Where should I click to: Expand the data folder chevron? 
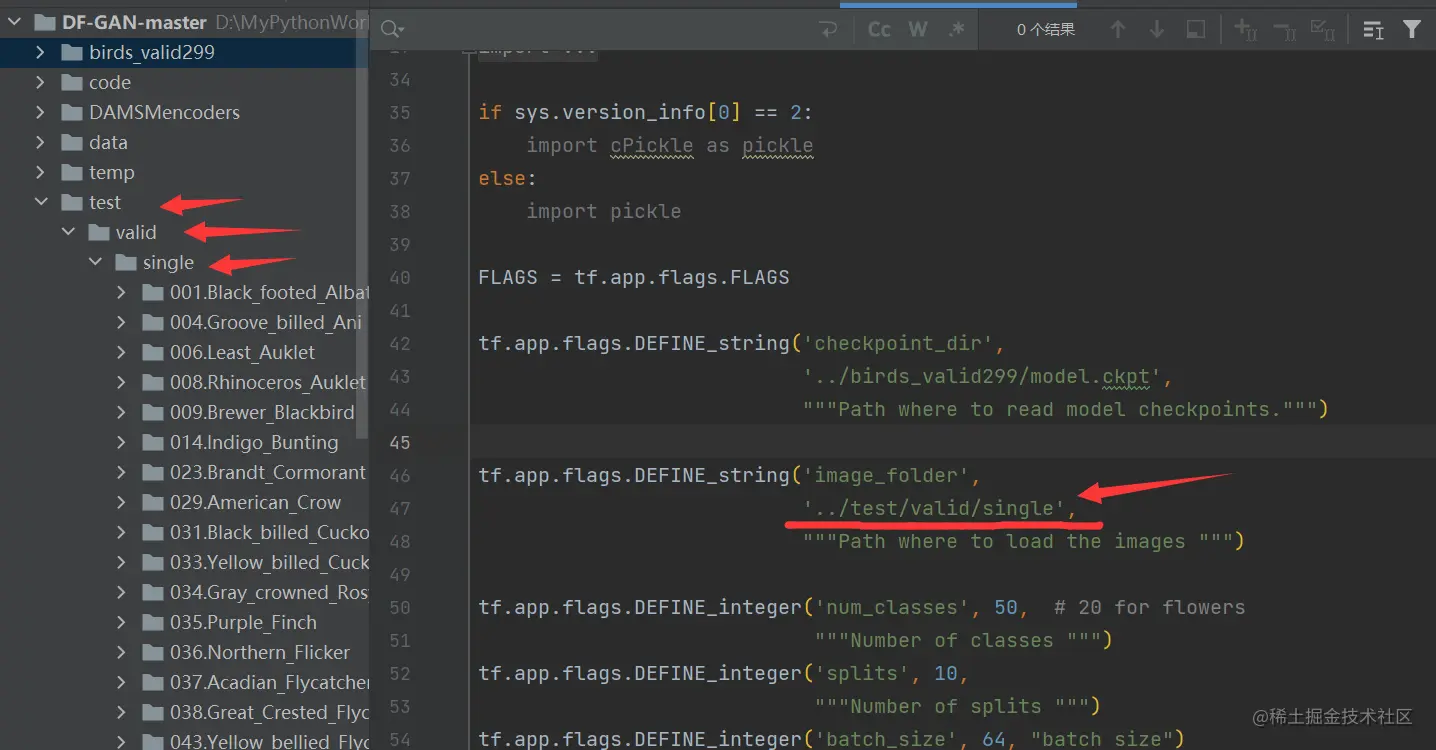(40, 142)
